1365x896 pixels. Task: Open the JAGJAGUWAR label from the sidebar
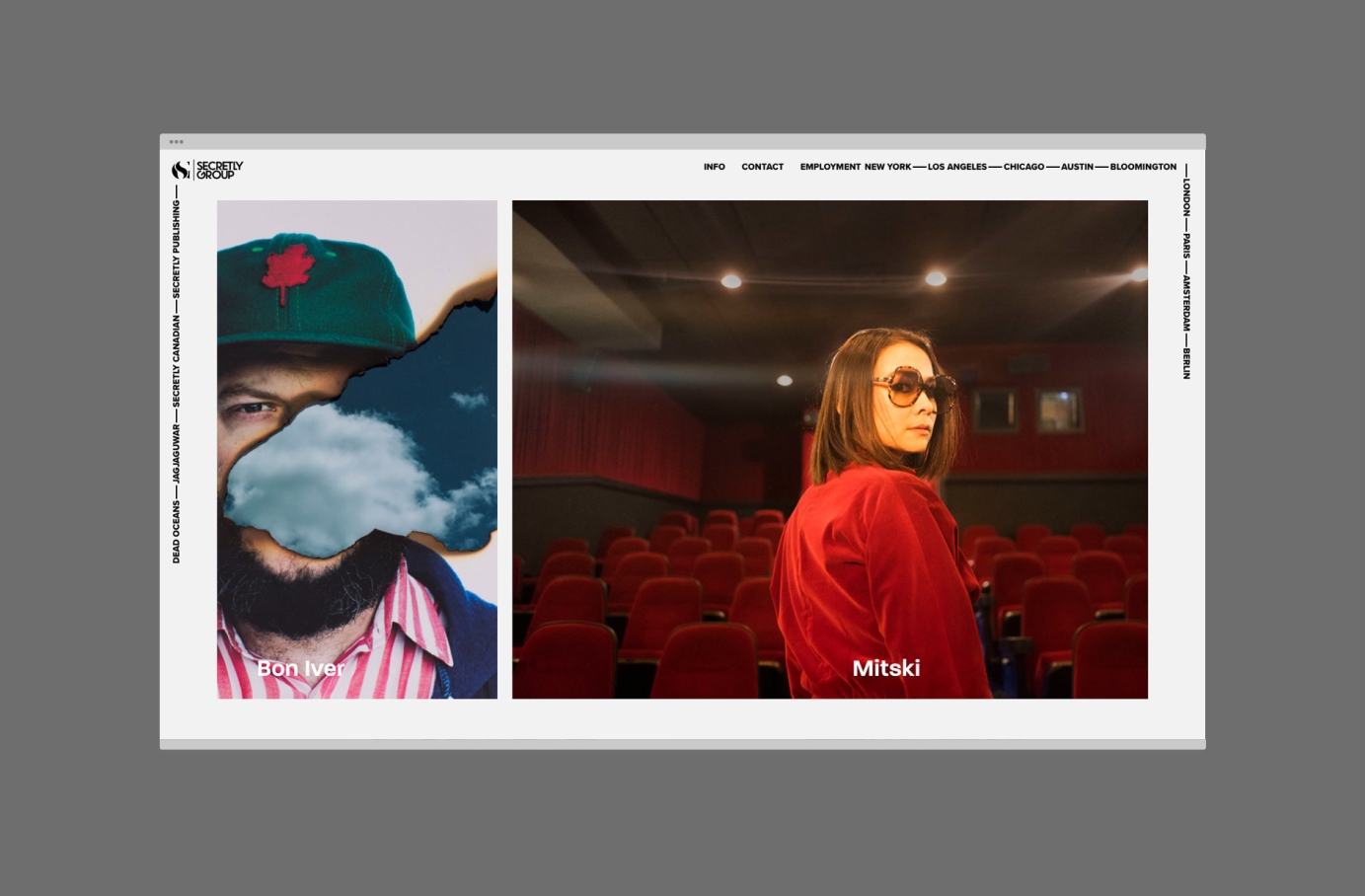[176, 453]
